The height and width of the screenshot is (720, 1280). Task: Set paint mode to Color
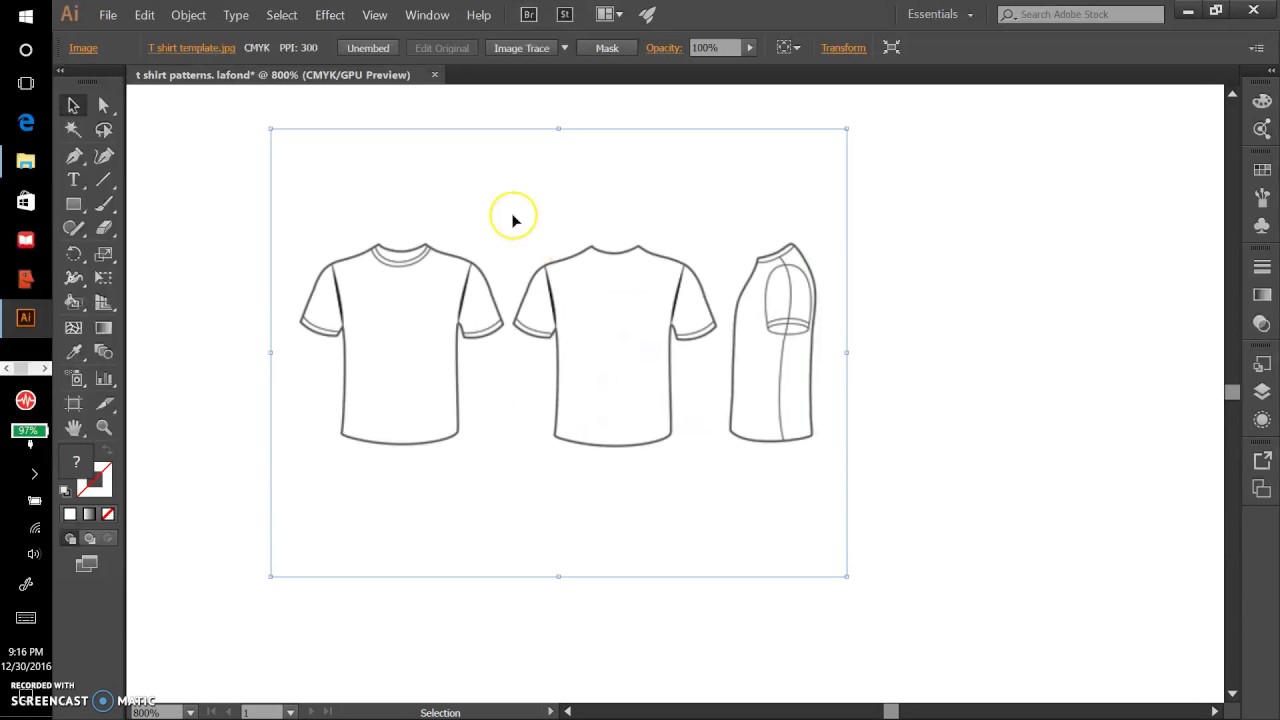coord(69,514)
